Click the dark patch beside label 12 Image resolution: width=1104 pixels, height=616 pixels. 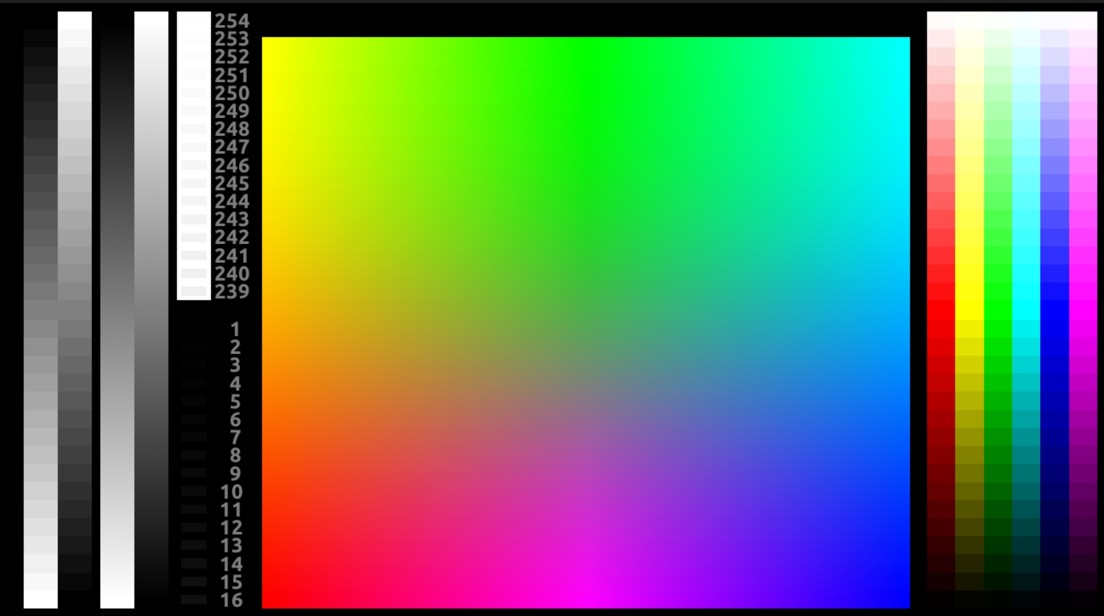coord(194,528)
